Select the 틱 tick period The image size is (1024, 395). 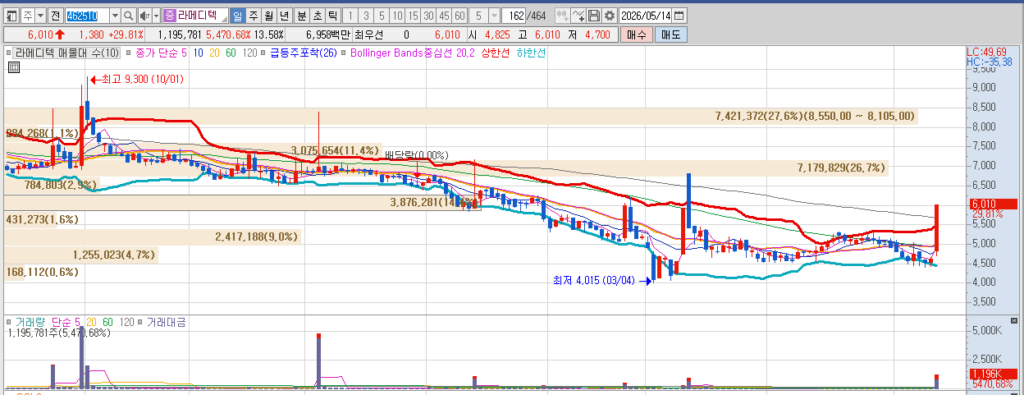332,16
